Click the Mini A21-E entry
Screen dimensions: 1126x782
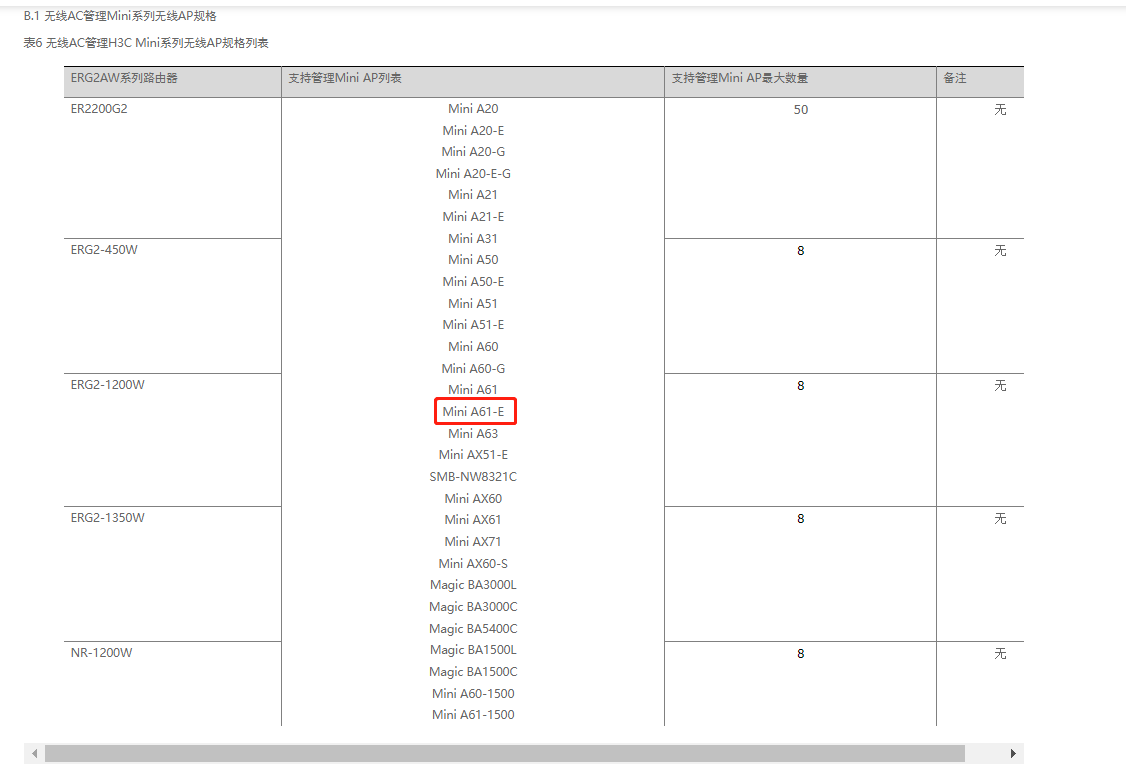point(473,217)
